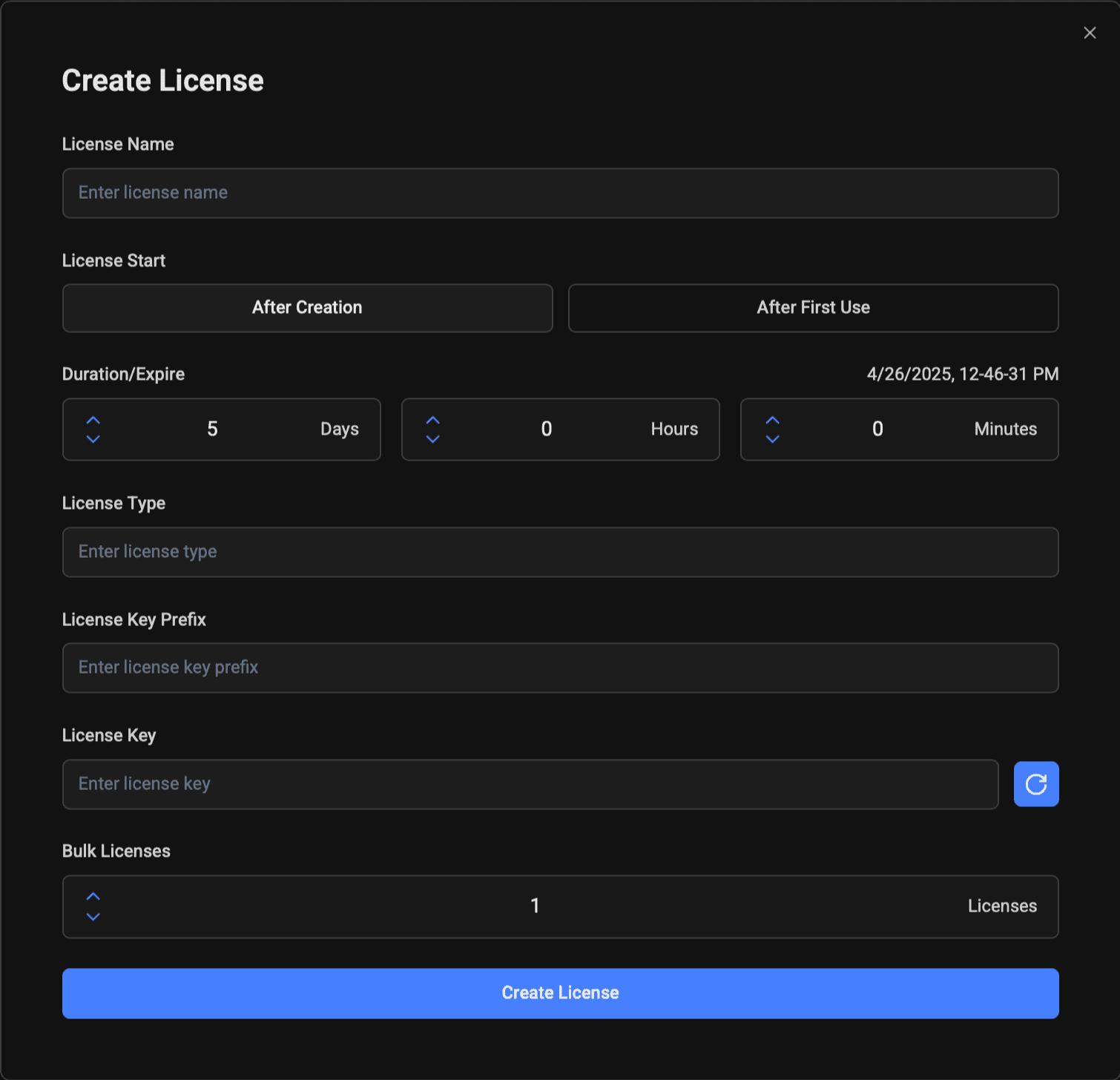Click the Create License button

point(560,992)
